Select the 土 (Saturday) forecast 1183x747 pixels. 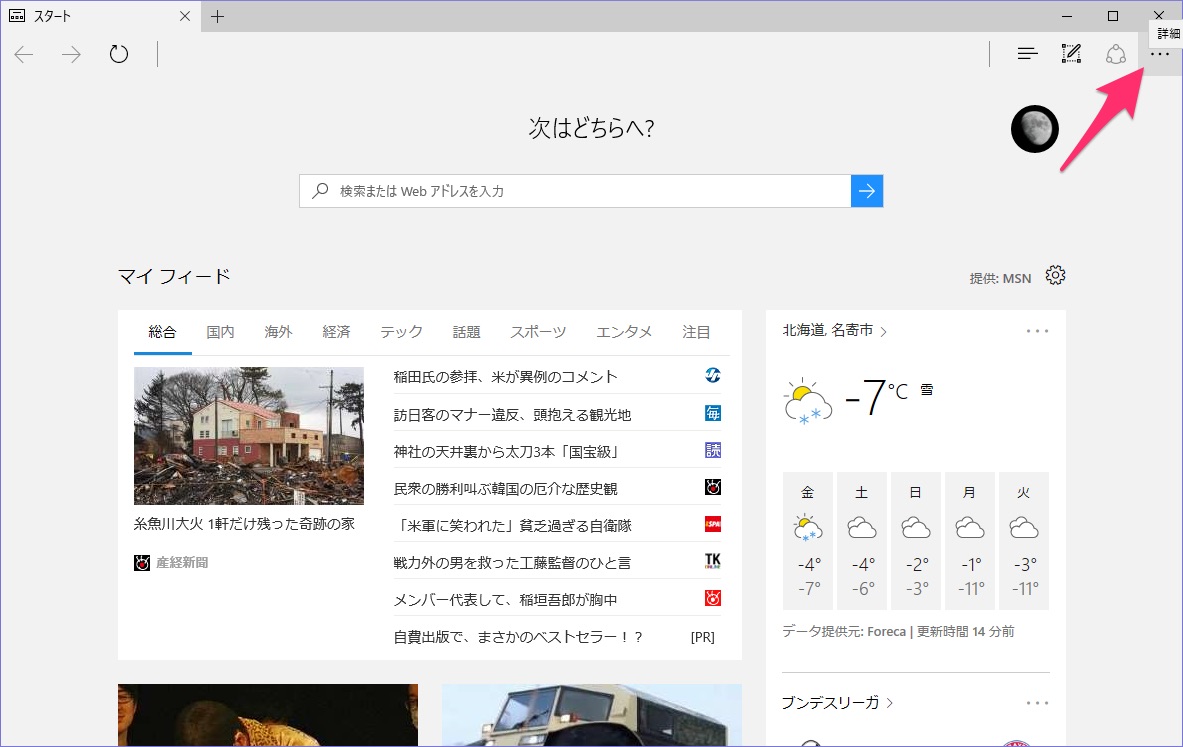click(862, 540)
